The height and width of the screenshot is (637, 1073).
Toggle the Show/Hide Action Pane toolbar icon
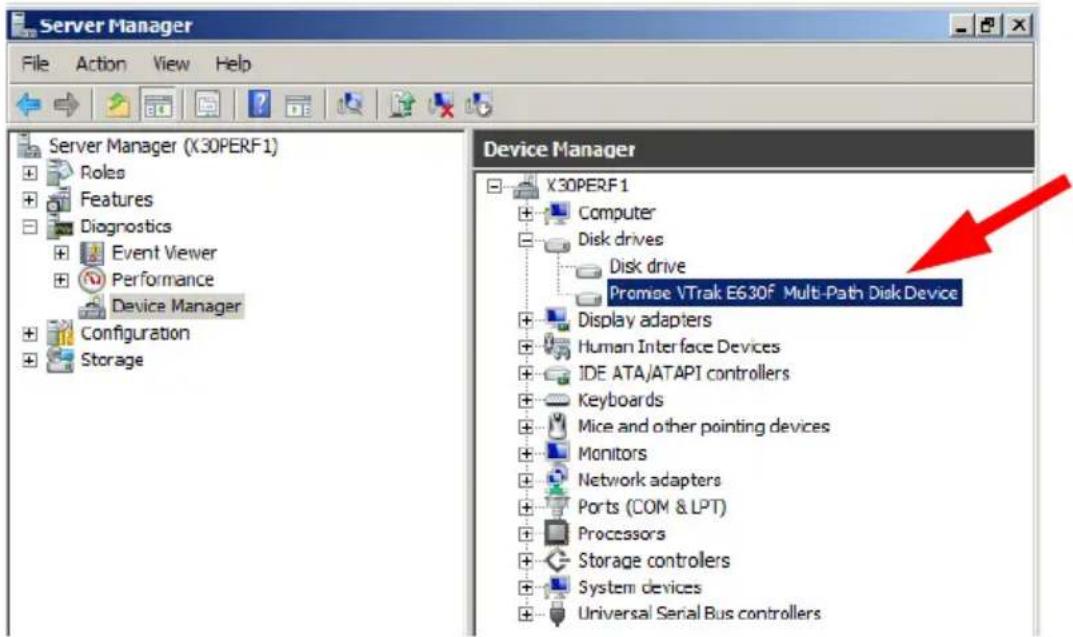[x=298, y=106]
